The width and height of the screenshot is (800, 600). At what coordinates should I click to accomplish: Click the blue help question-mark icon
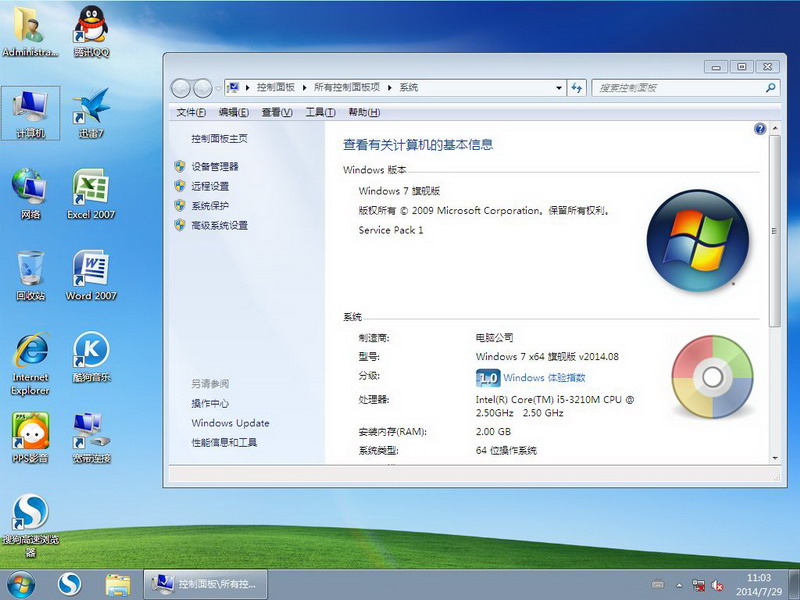(x=760, y=129)
